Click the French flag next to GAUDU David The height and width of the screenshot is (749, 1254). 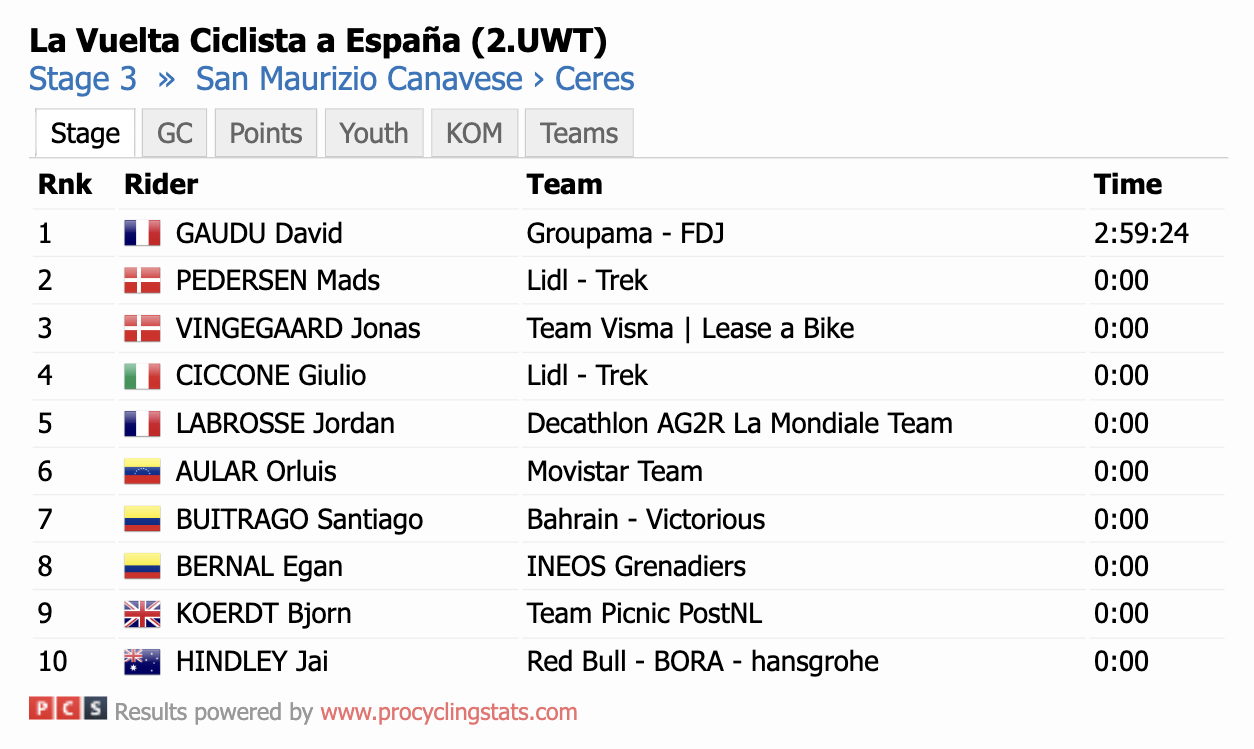coord(142,233)
